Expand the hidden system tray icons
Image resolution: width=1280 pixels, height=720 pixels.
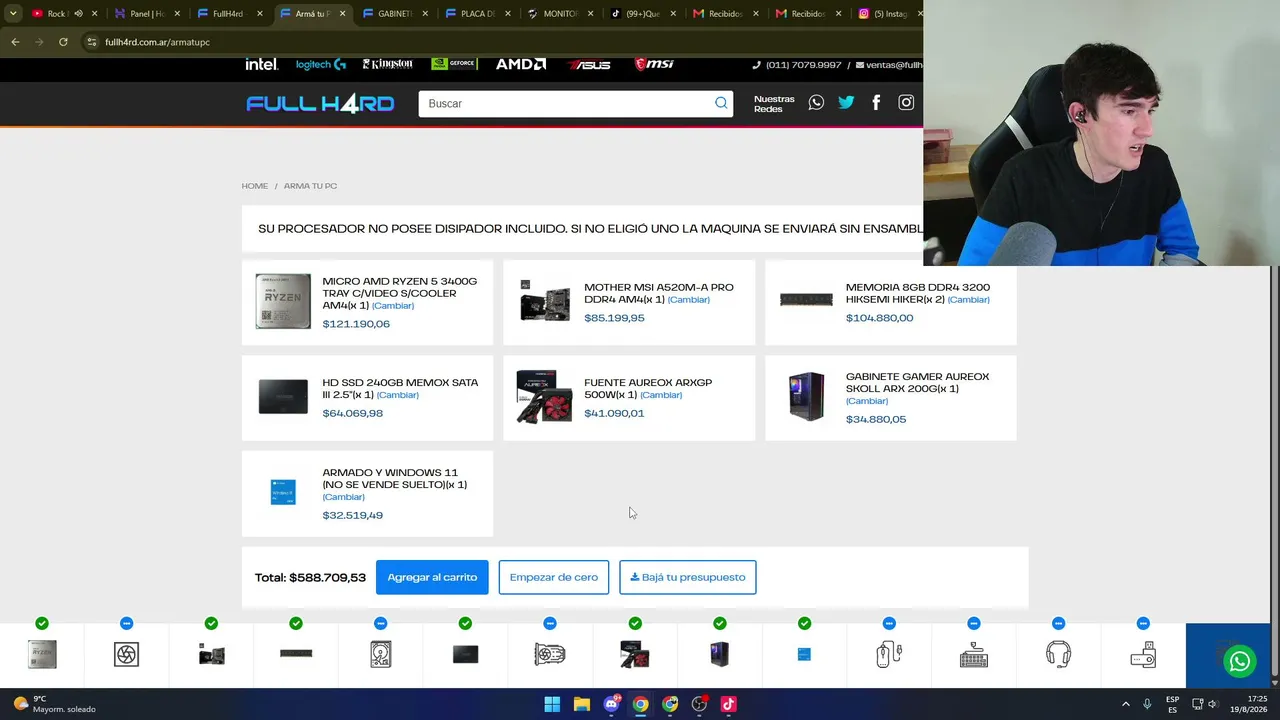coord(1125,704)
